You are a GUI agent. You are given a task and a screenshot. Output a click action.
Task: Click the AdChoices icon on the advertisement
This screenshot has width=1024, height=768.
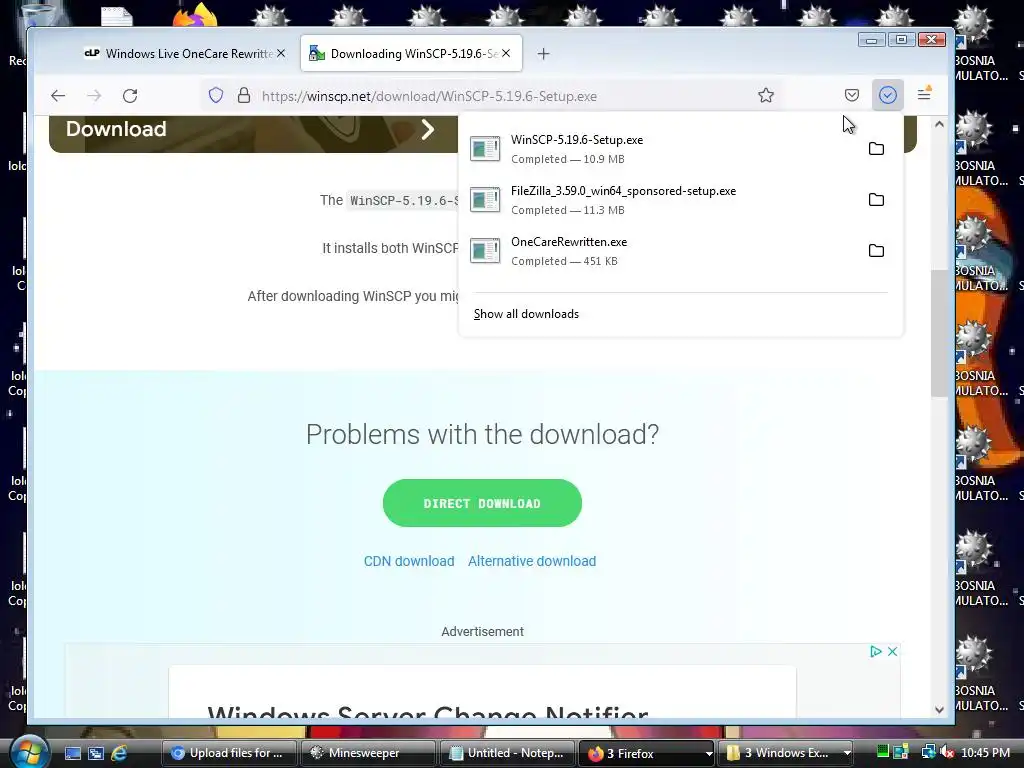pyautogui.click(x=876, y=652)
